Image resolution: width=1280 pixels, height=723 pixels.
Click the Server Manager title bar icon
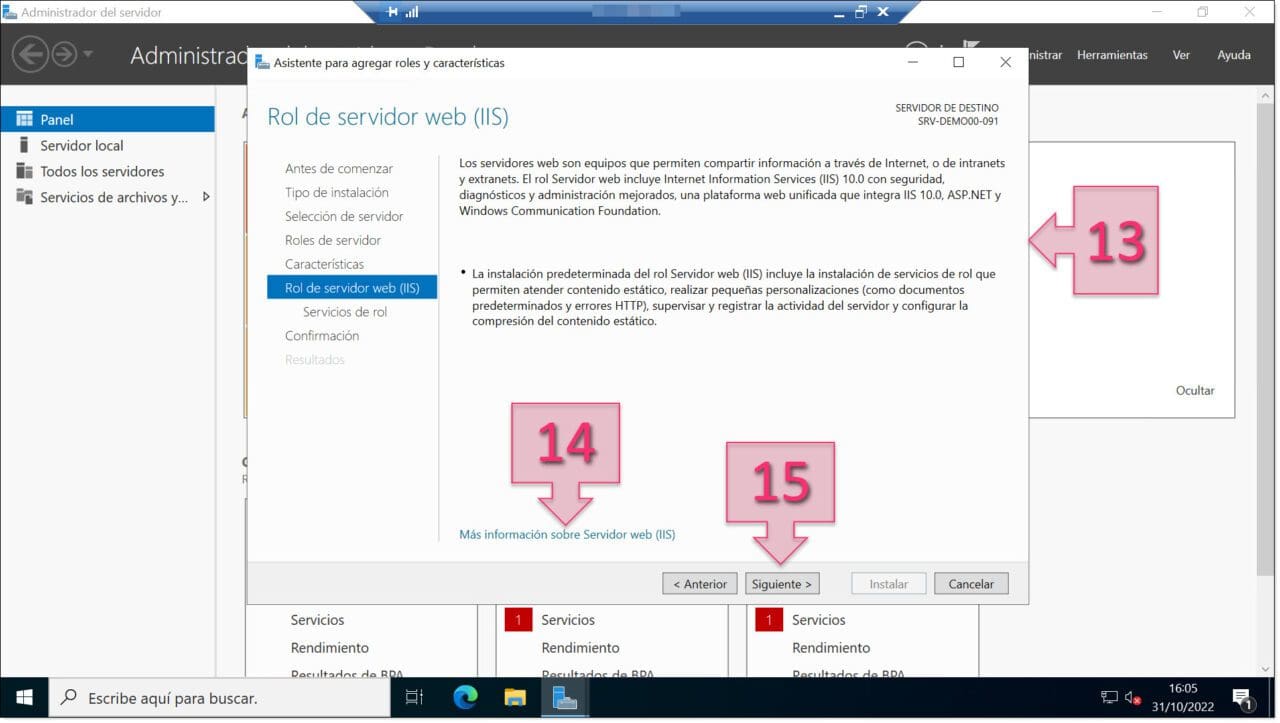tap(9, 12)
